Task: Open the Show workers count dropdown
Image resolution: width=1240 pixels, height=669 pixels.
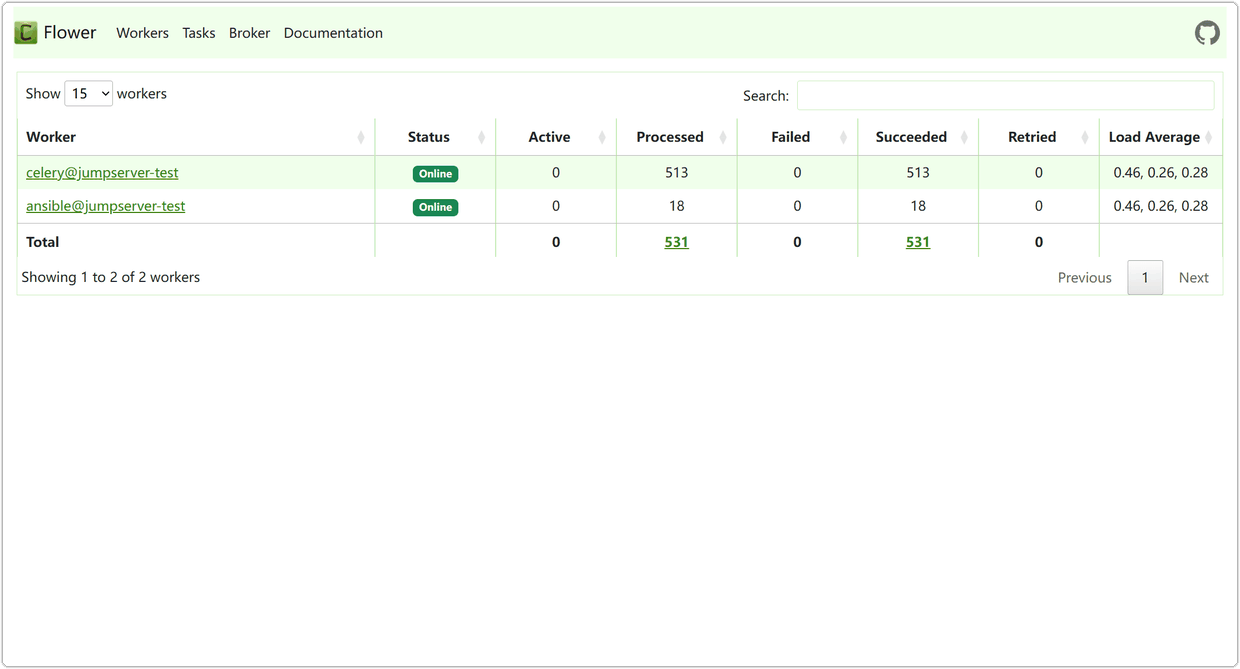Action: (x=89, y=93)
